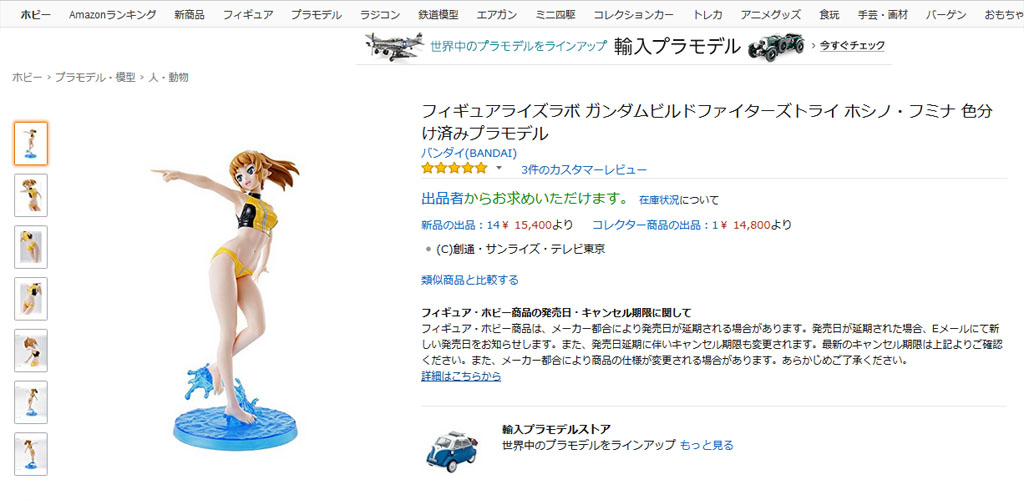This screenshot has height=500, width=1024.
Task: Expand the star rating dropdown arrow
Action: tap(500, 168)
